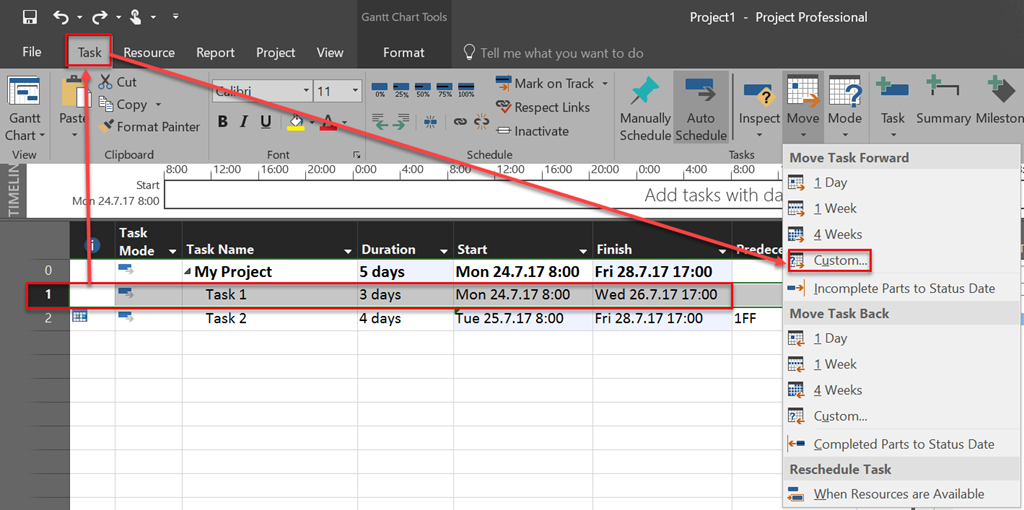The width and height of the screenshot is (1024, 510).
Task: Click the Cut scissors icon
Action: [x=106, y=82]
